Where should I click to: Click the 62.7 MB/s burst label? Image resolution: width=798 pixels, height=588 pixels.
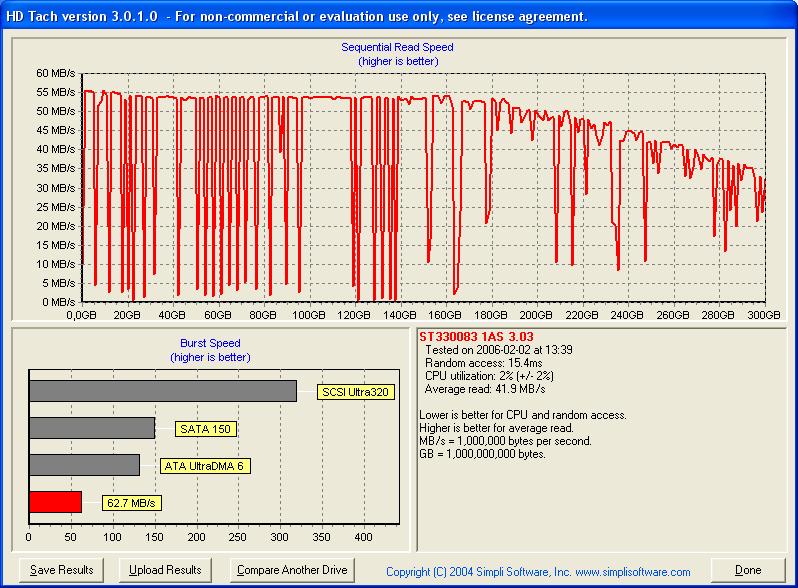[131, 503]
